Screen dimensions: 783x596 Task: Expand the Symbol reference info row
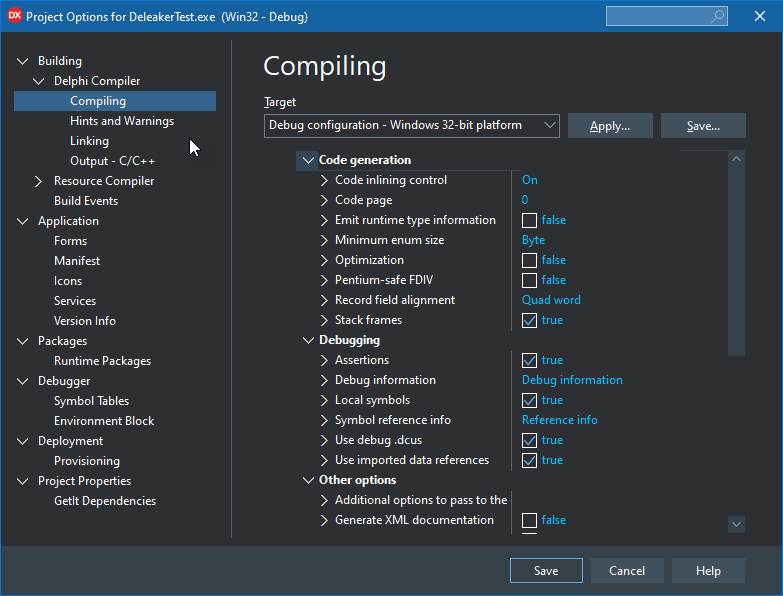coord(324,420)
